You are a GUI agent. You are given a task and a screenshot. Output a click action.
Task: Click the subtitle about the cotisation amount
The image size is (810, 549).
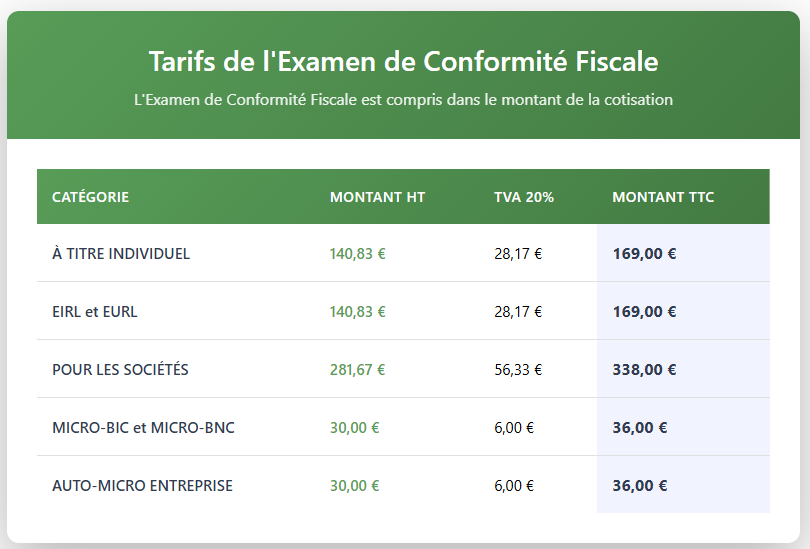tap(403, 100)
